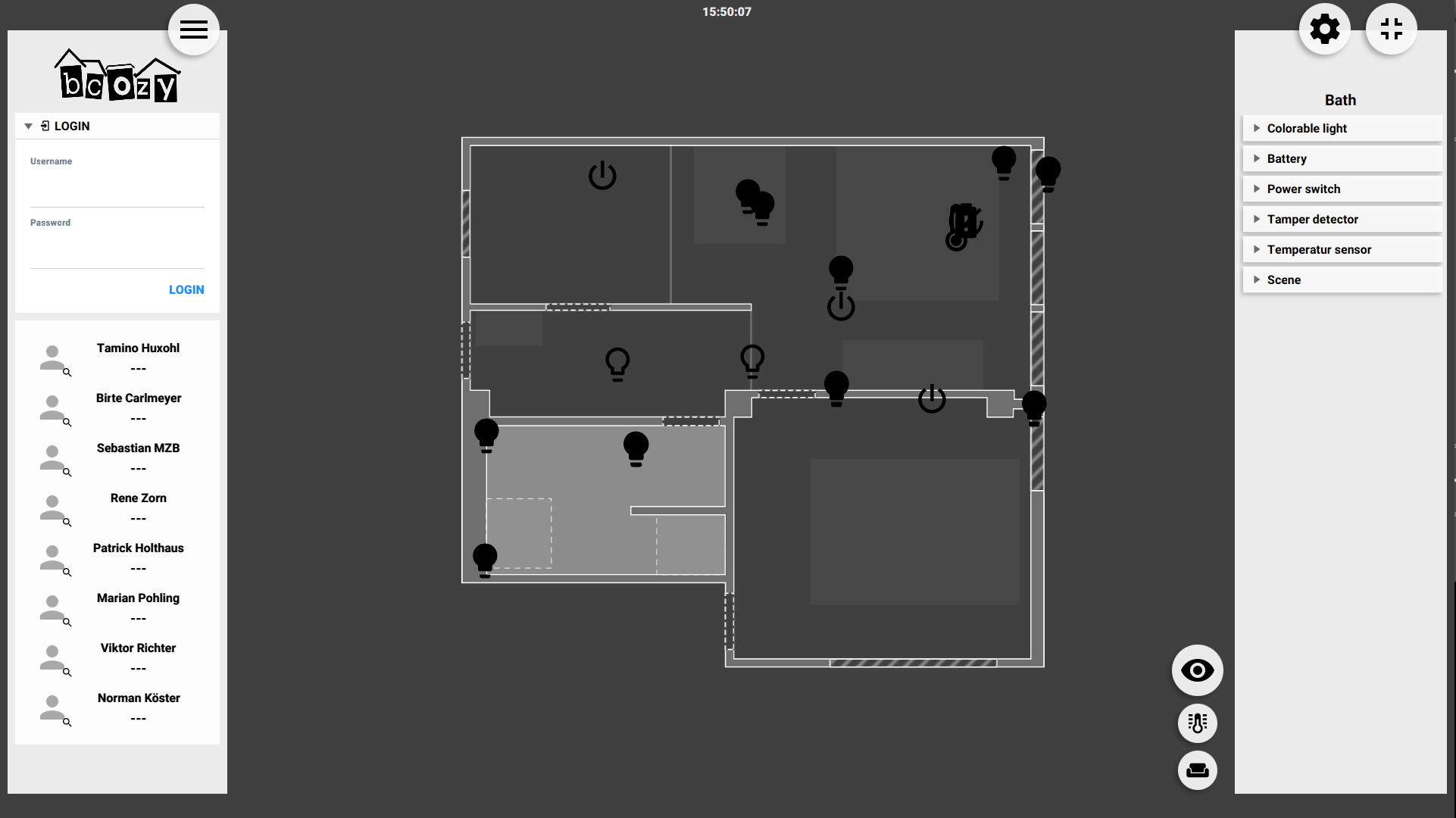
Task: Toggle the power button upper-right room
Action: point(839,305)
